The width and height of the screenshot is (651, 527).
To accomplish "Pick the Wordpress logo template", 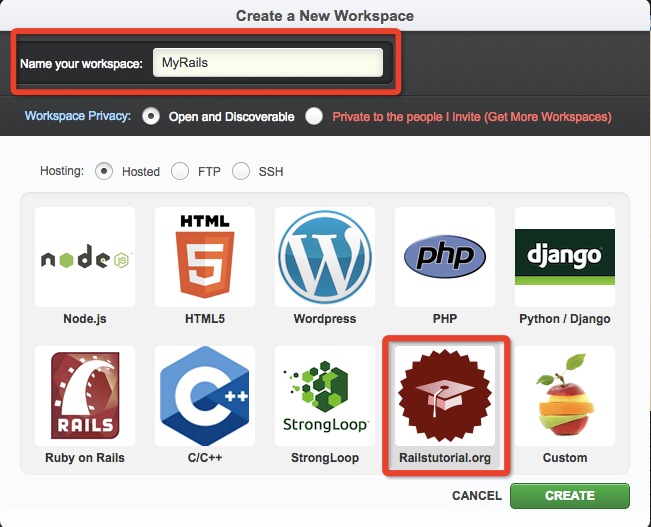I will pos(325,257).
